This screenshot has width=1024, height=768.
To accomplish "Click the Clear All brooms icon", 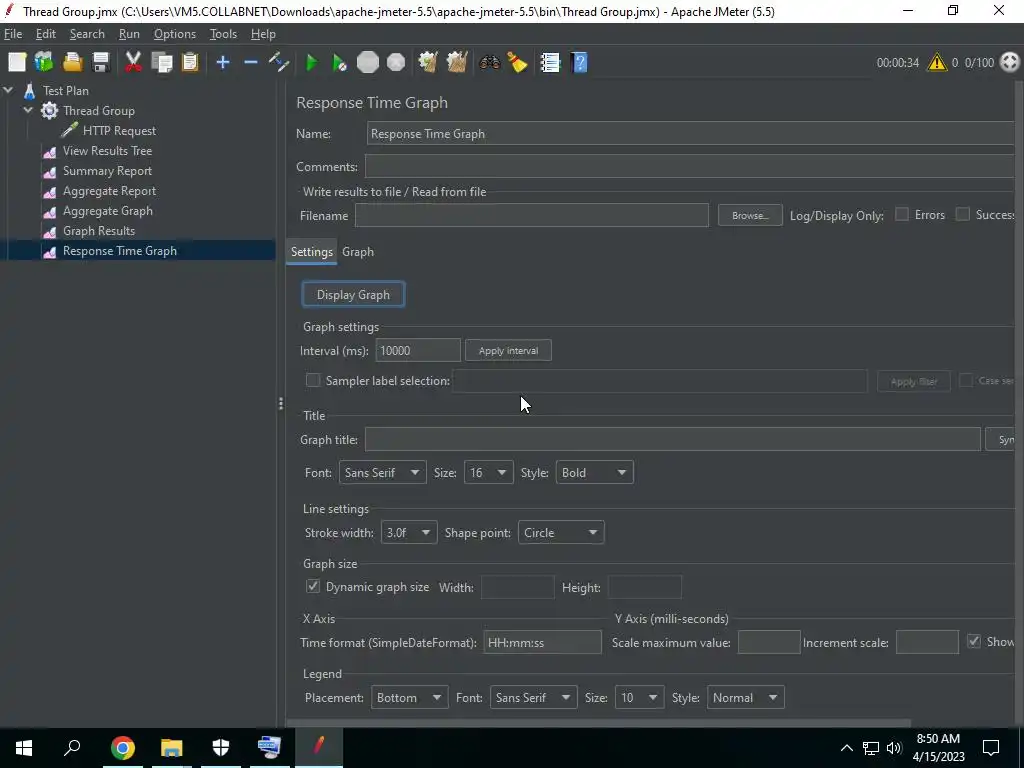I will (456, 63).
